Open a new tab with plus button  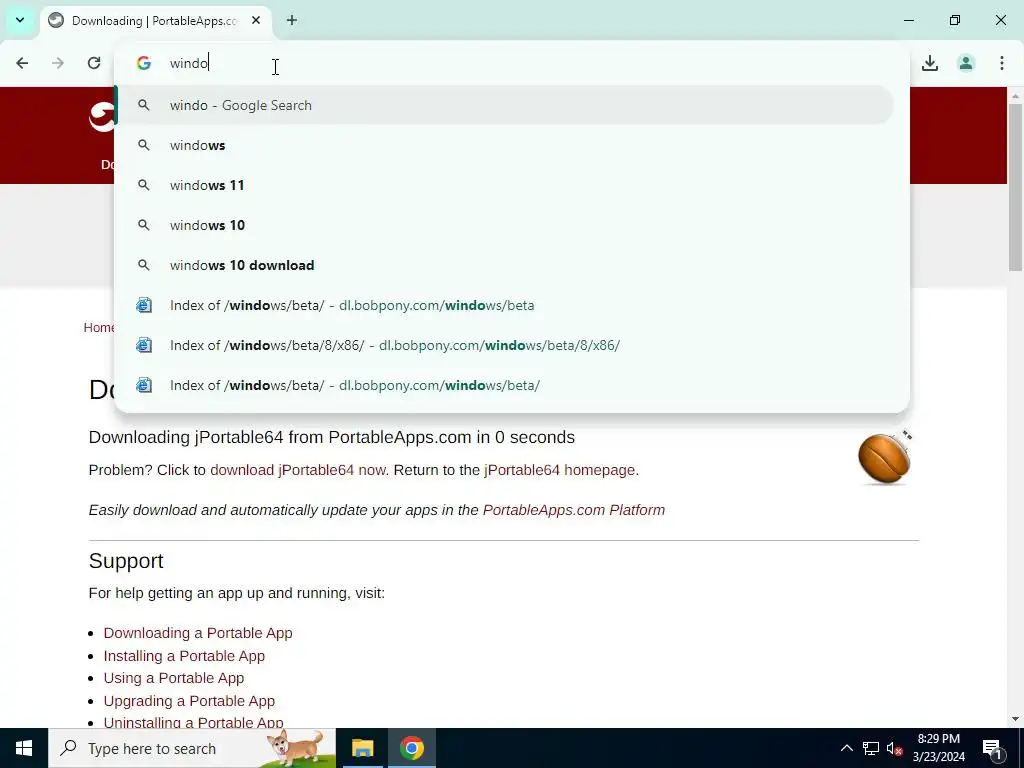click(292, 20)
